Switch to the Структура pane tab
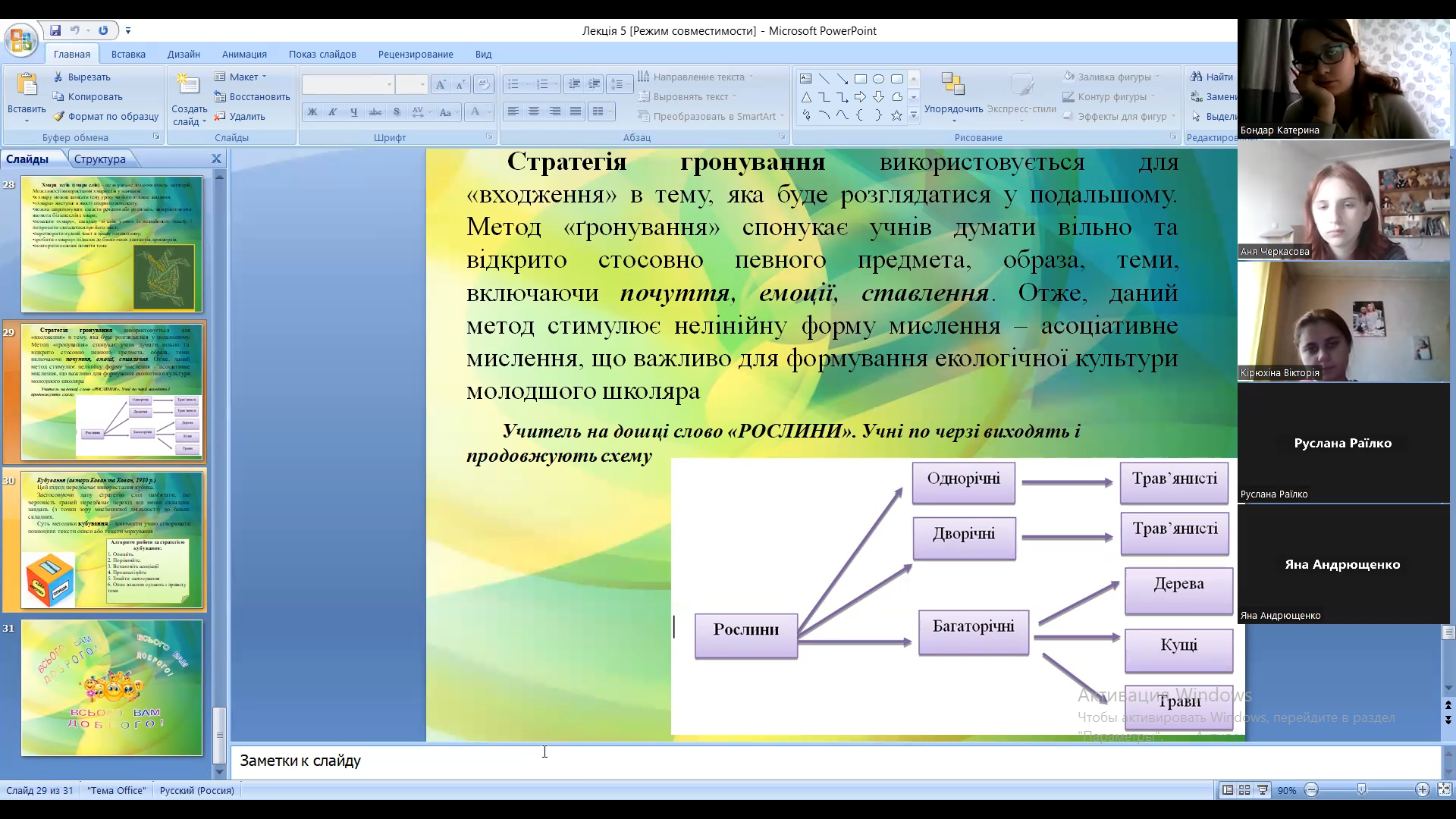This screenshot has height=819, width=1456. click(100, 159)
